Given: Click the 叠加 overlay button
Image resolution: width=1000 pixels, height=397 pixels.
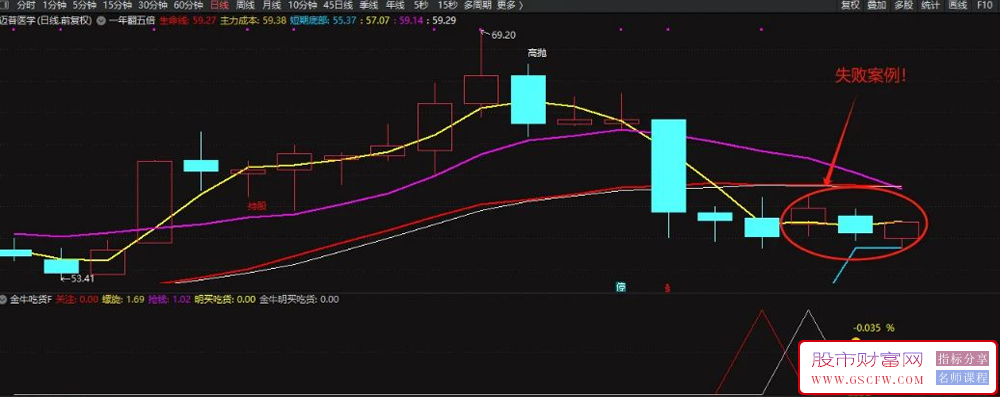Looking at the screenshot, I should (x=877, y=5).
